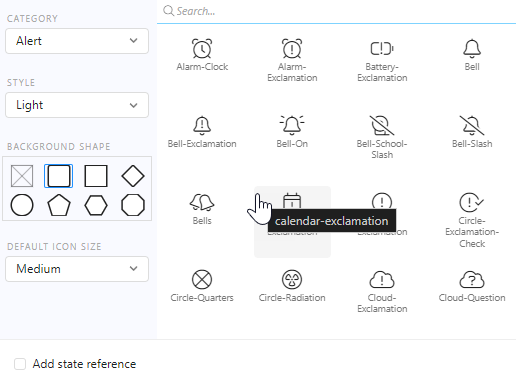Open the Category dropdown showing Alert
The height and width of the screenshot is (385, 516).
tap(77, 41)
